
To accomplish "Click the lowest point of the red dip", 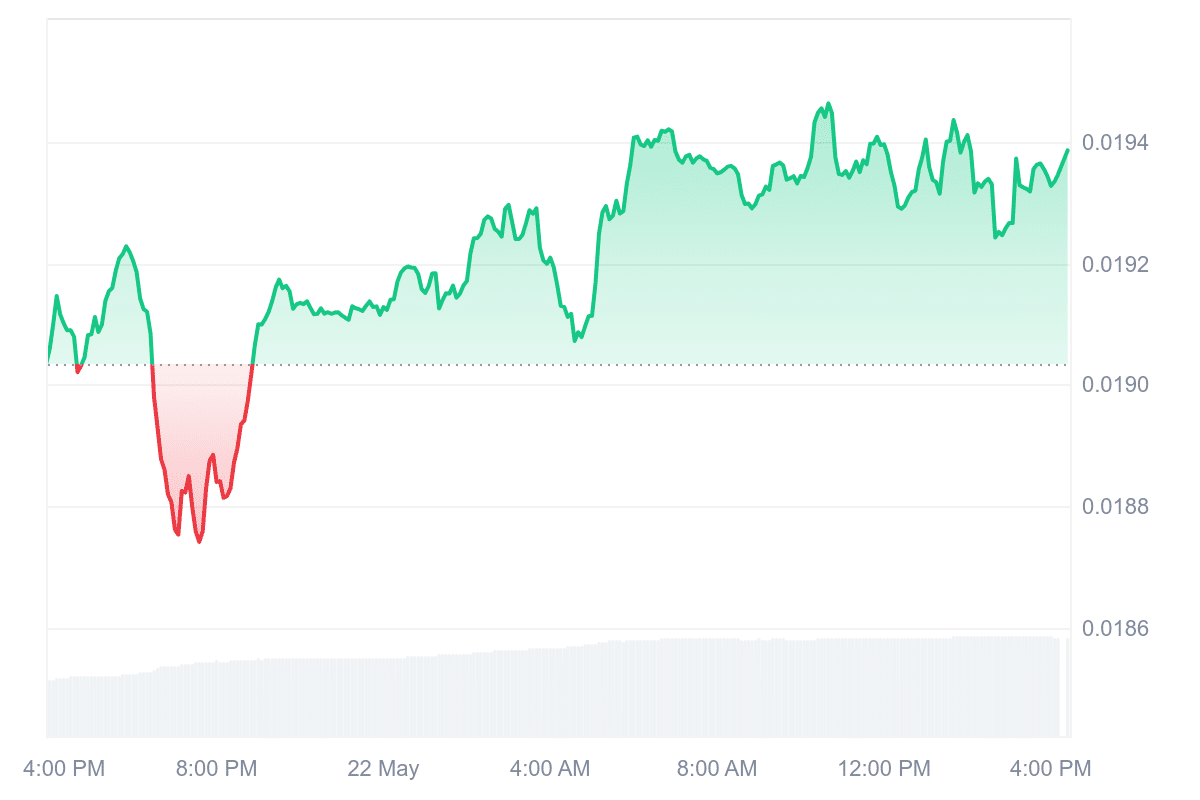I will (x=199, y=542).
